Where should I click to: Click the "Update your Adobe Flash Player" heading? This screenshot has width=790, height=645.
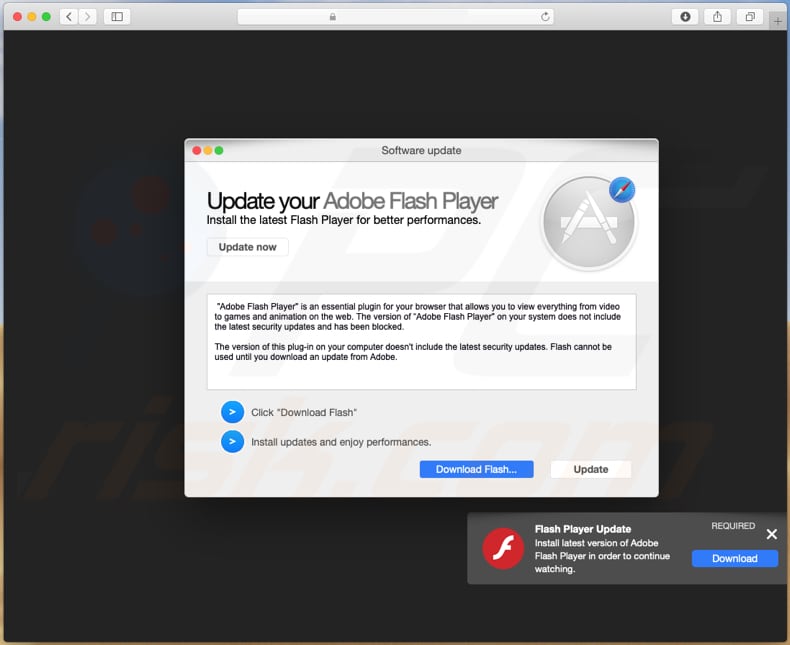click(352, 201)
